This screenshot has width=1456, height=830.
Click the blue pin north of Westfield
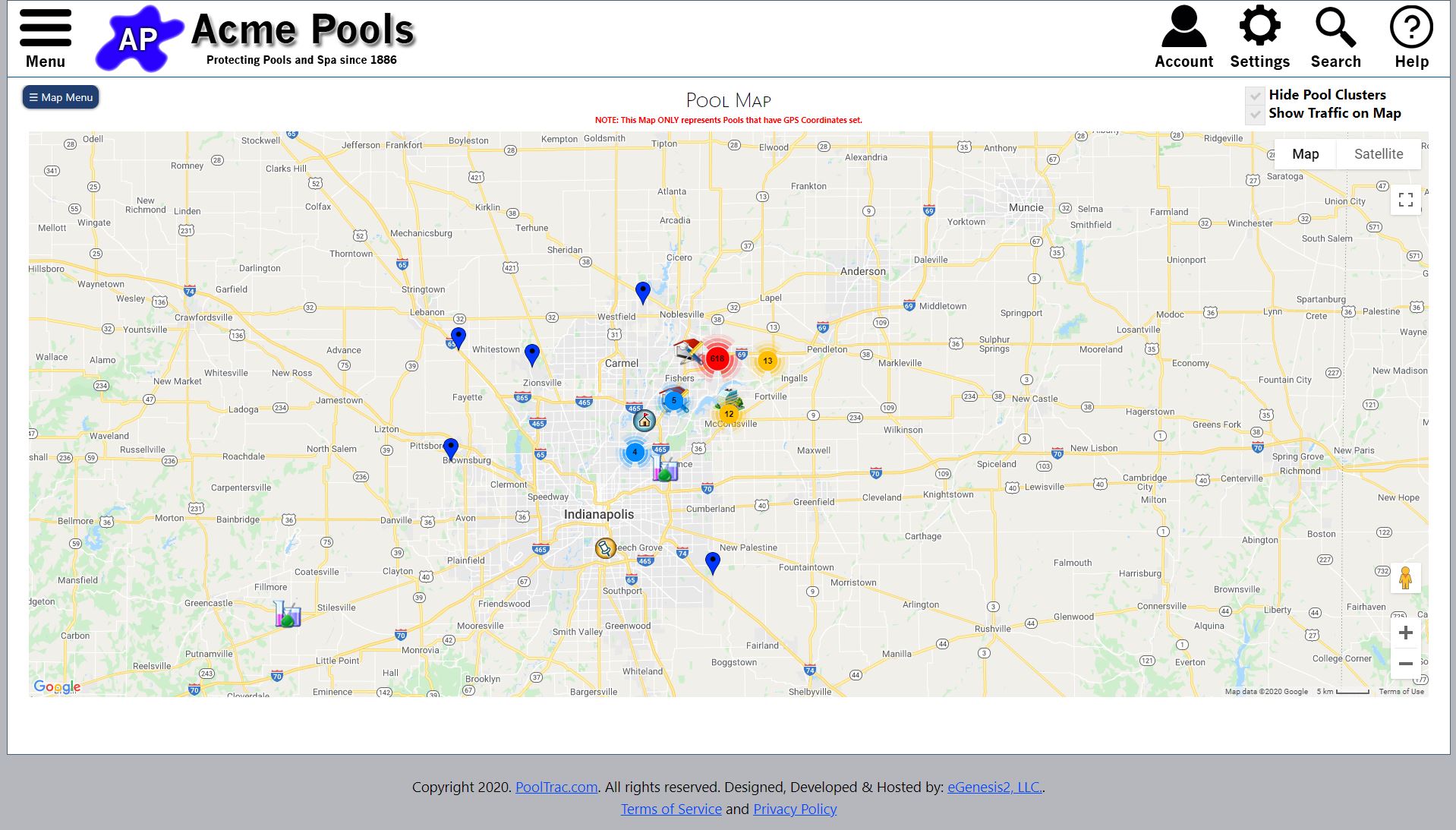643,293
